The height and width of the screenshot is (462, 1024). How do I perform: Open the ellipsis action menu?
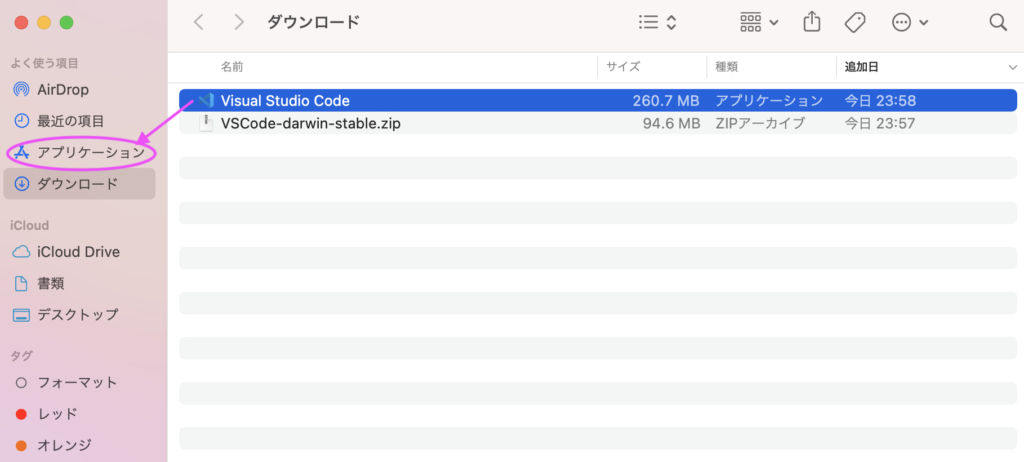pyautogui.click(x=910, y=23)
